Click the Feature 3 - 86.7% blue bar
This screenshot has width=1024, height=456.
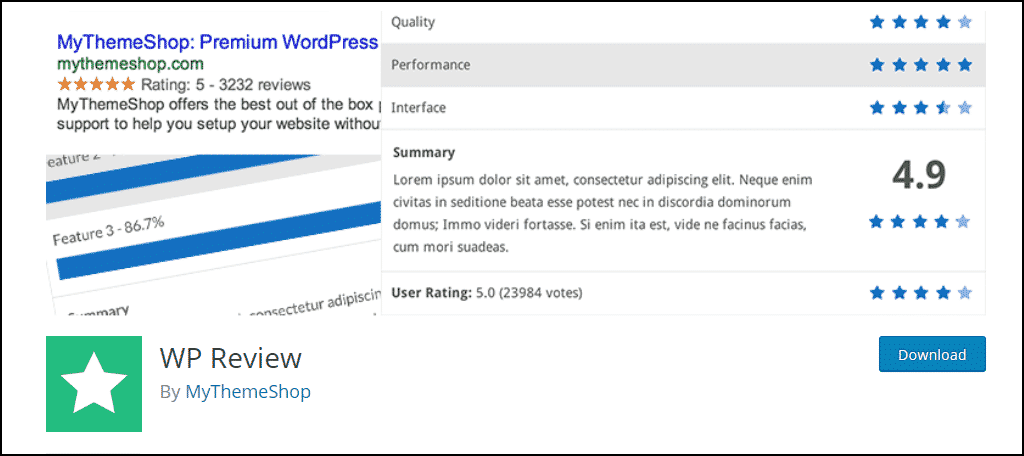point(219,242)
